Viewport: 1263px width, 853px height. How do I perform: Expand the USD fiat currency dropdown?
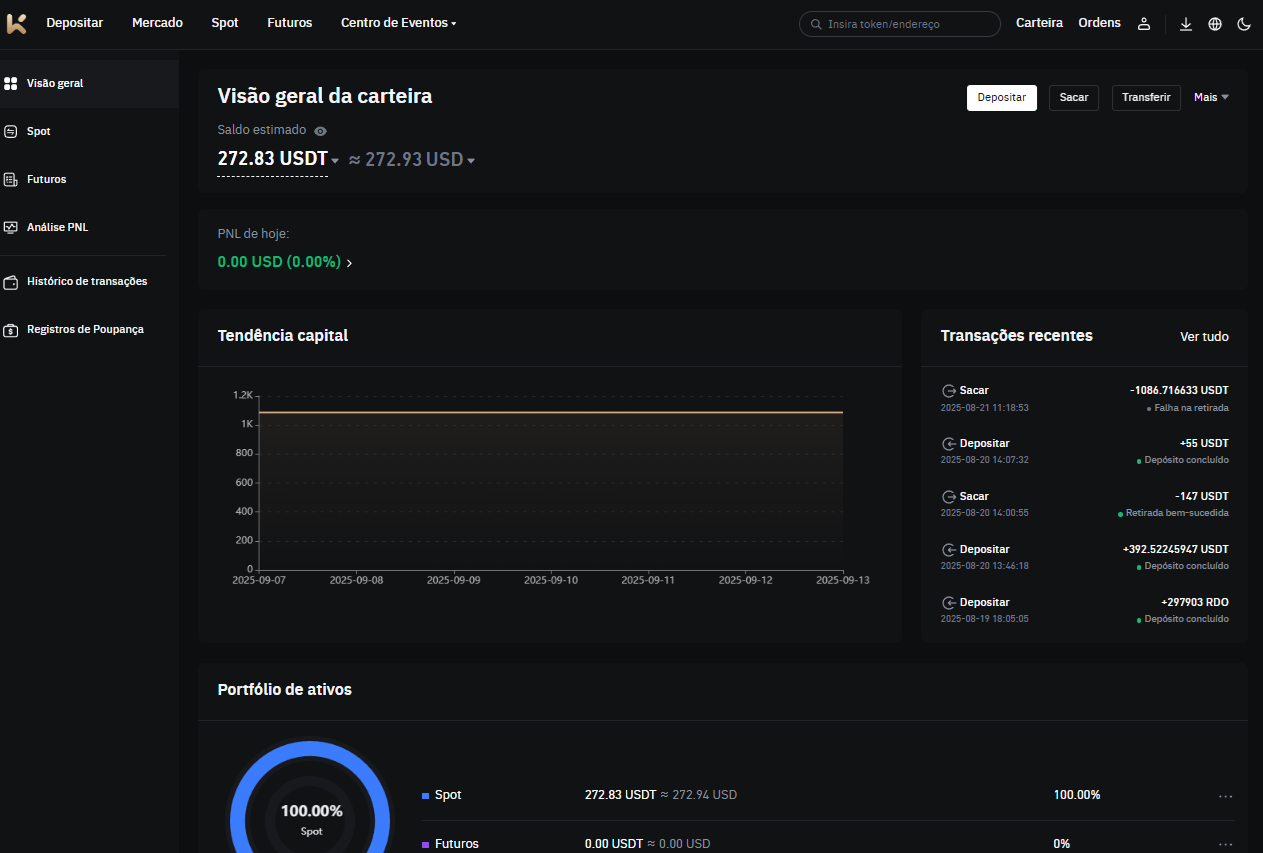[x=471, y=161]
